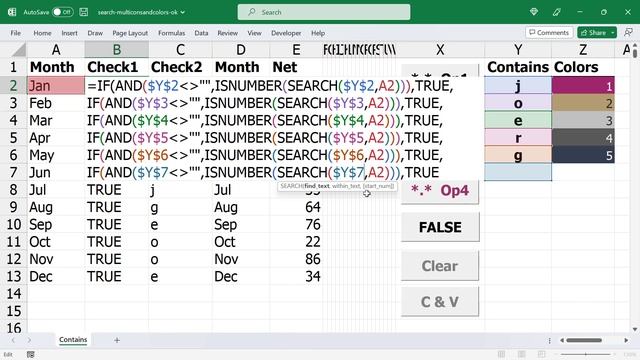Open the account presence icon beside Share
This screenshot has height=360, width=640.
629,32
